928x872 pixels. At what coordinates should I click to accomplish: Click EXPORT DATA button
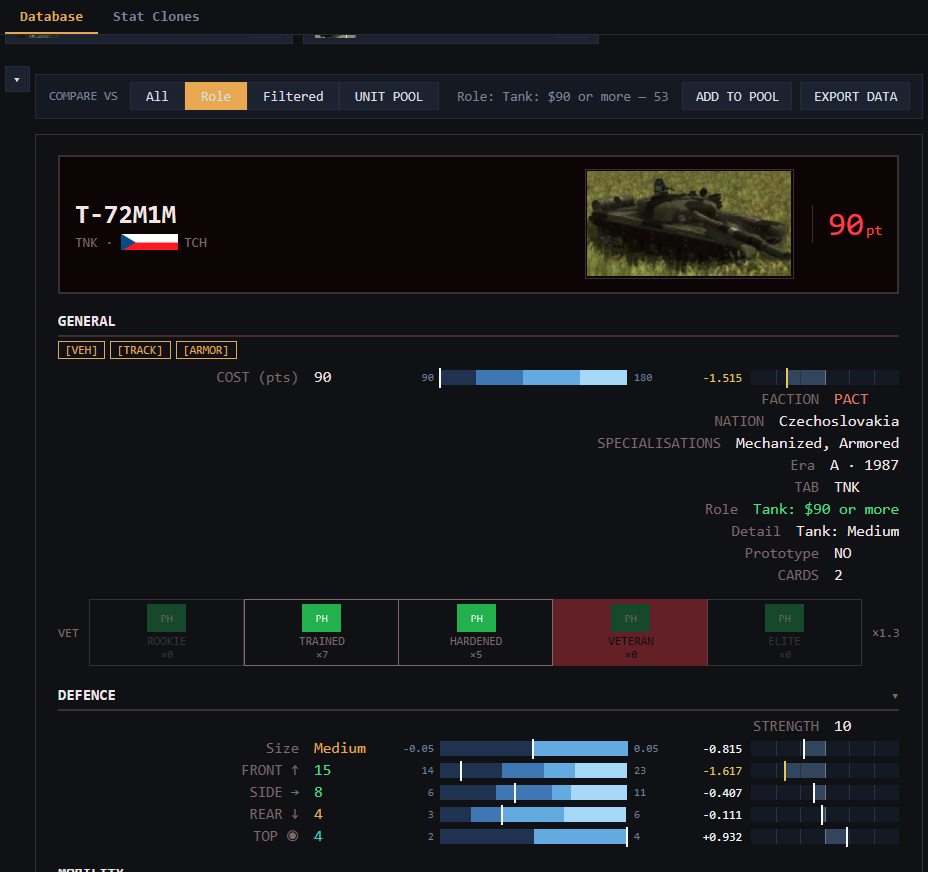tap(855, 96)
